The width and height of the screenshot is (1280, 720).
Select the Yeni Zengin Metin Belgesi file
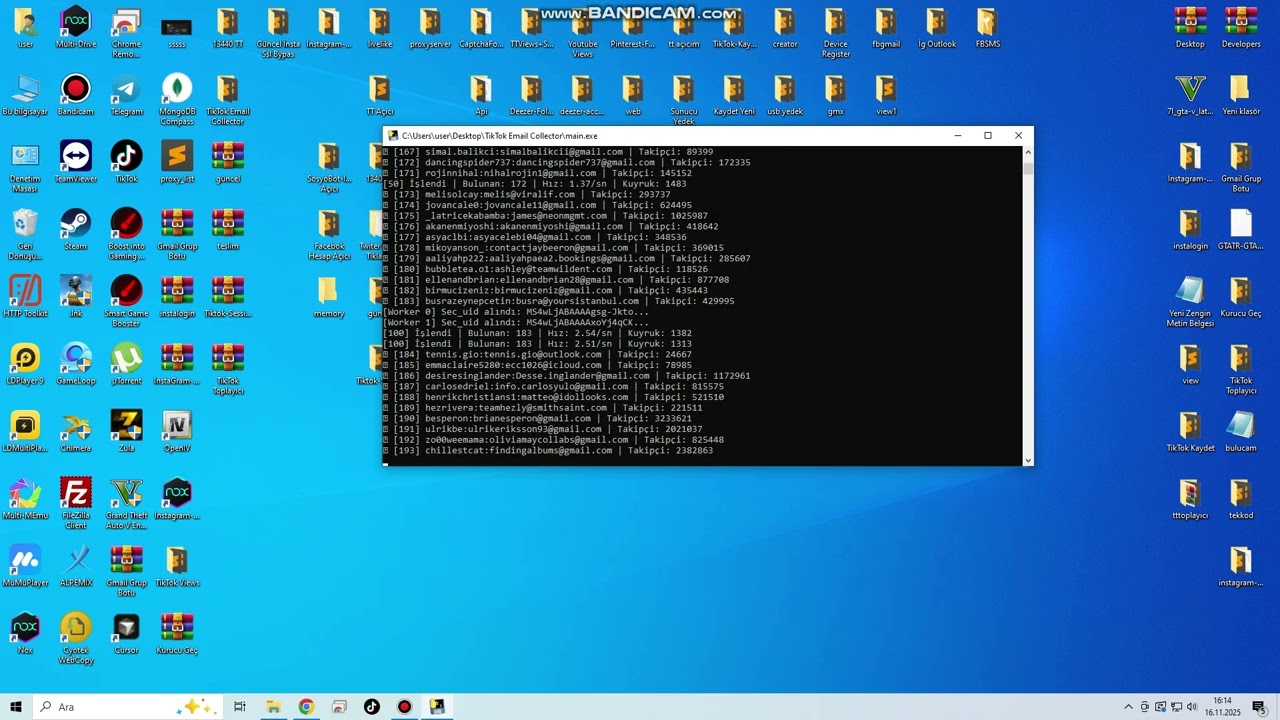tap(1190, 302)
